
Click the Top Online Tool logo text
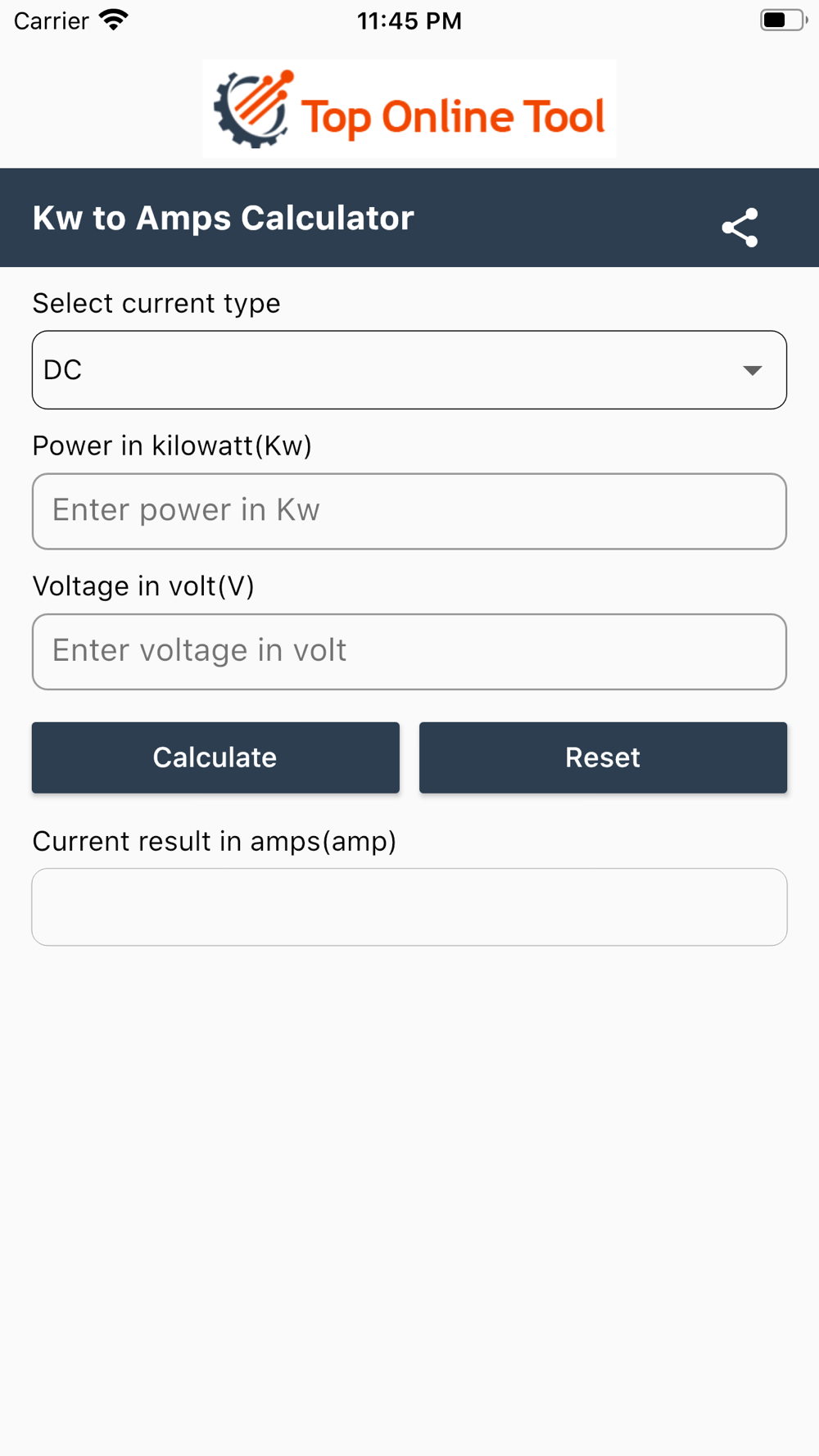pyautogui.click(x=453, y=116)
